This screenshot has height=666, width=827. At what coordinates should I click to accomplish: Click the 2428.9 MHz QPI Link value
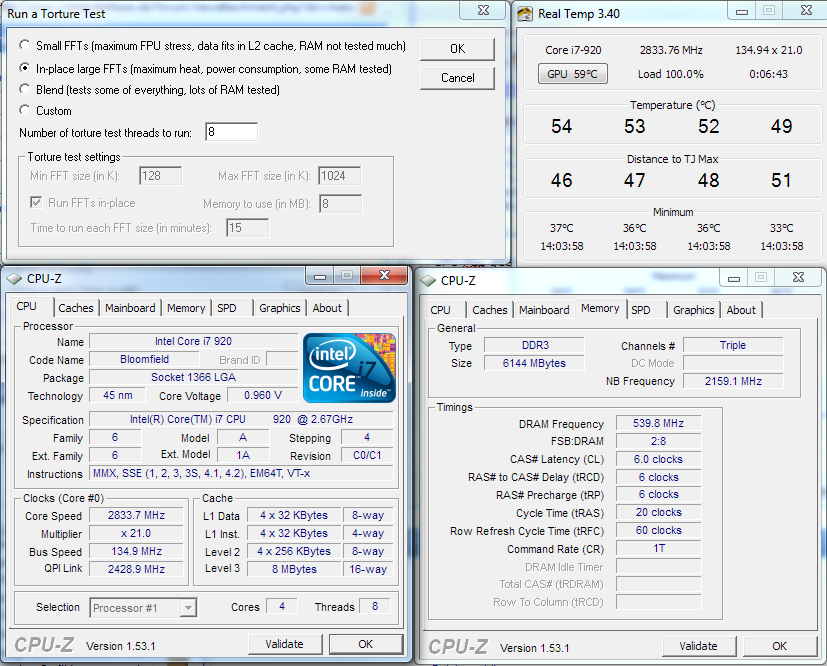[x=136, y=569]
